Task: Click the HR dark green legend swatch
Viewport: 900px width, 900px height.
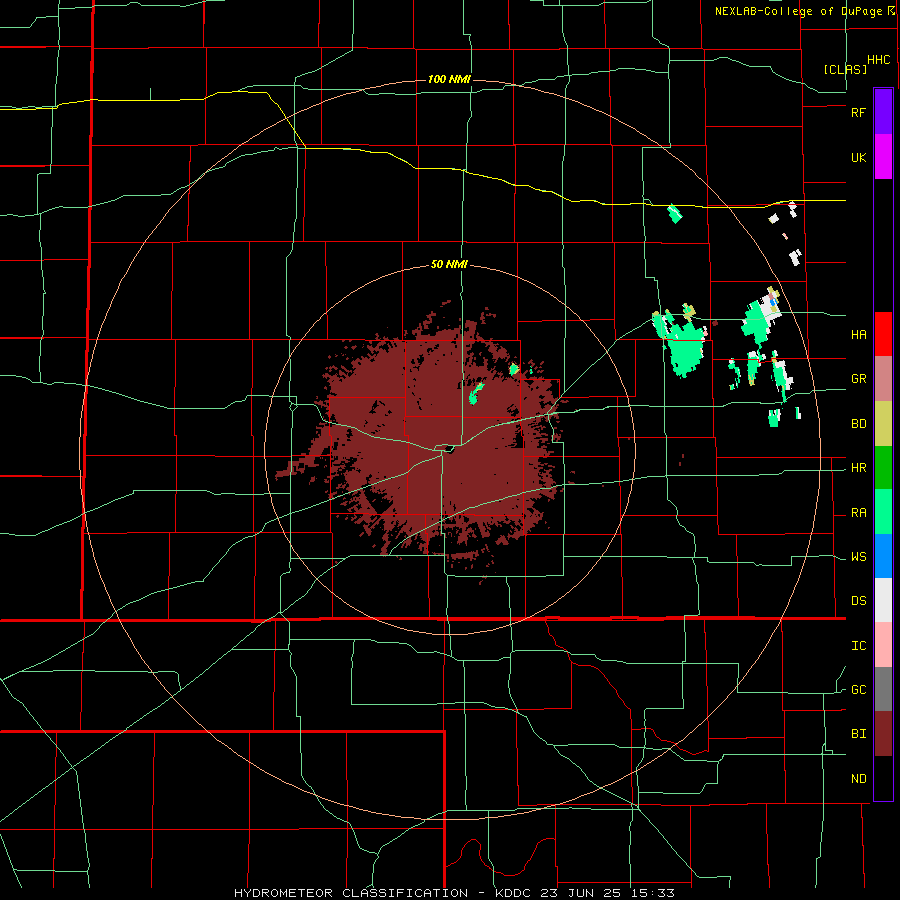Action: [883, 467]
